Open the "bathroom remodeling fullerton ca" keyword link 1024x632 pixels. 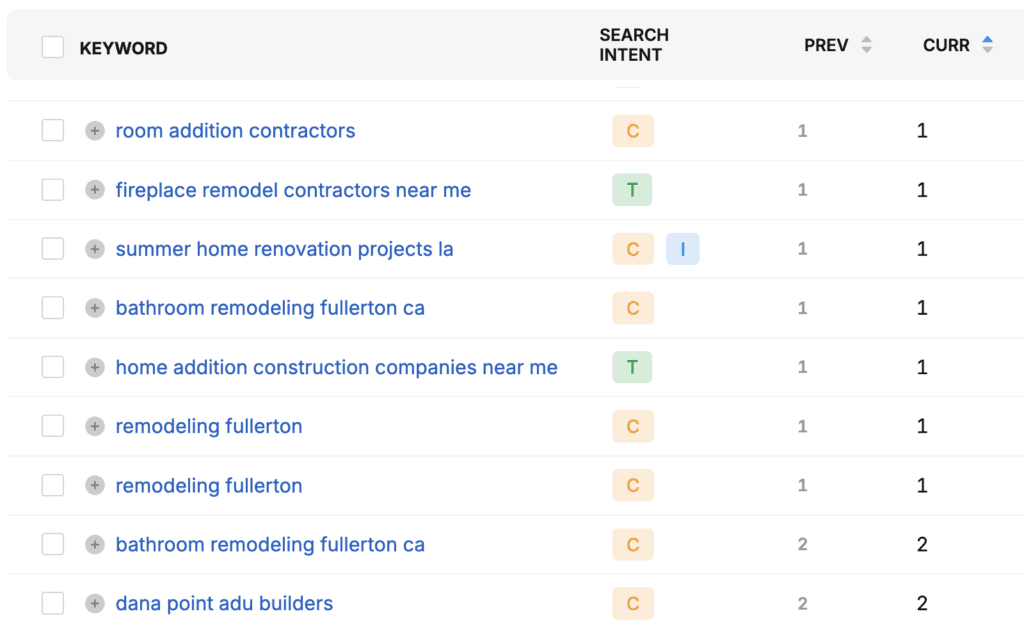[x=270, y=307]
